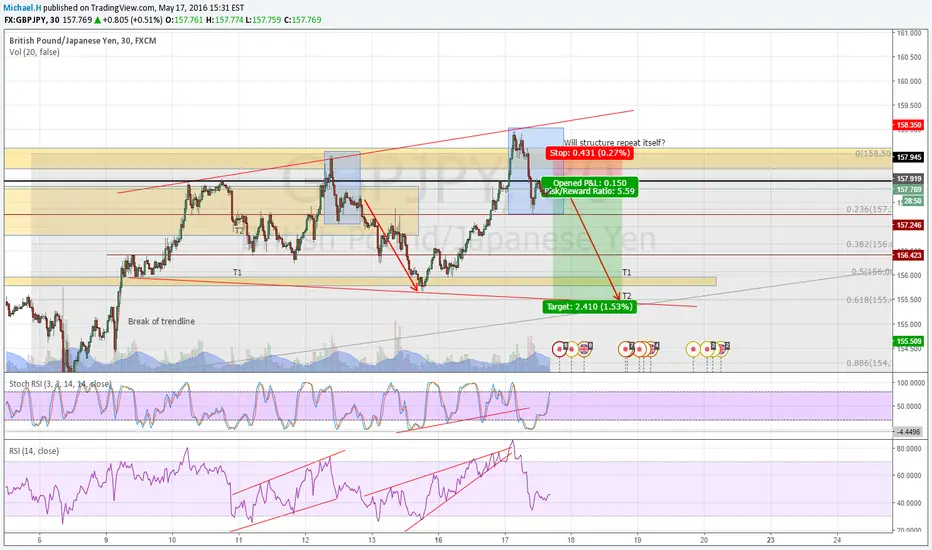Click the red 158.350 price tag

pos(909,125)
